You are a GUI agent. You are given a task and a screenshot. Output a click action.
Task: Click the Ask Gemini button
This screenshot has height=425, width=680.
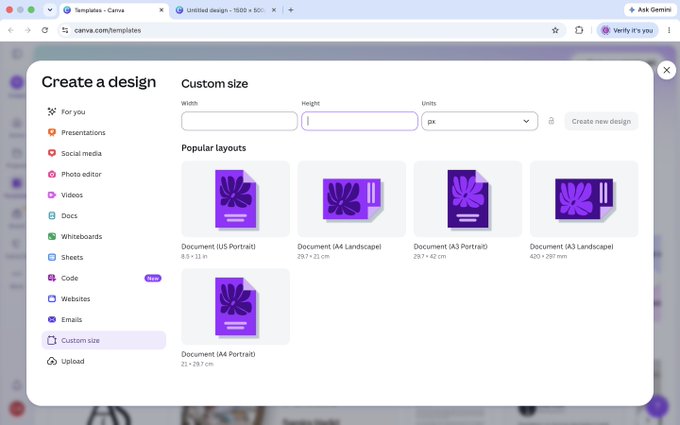tap(650, 10)
